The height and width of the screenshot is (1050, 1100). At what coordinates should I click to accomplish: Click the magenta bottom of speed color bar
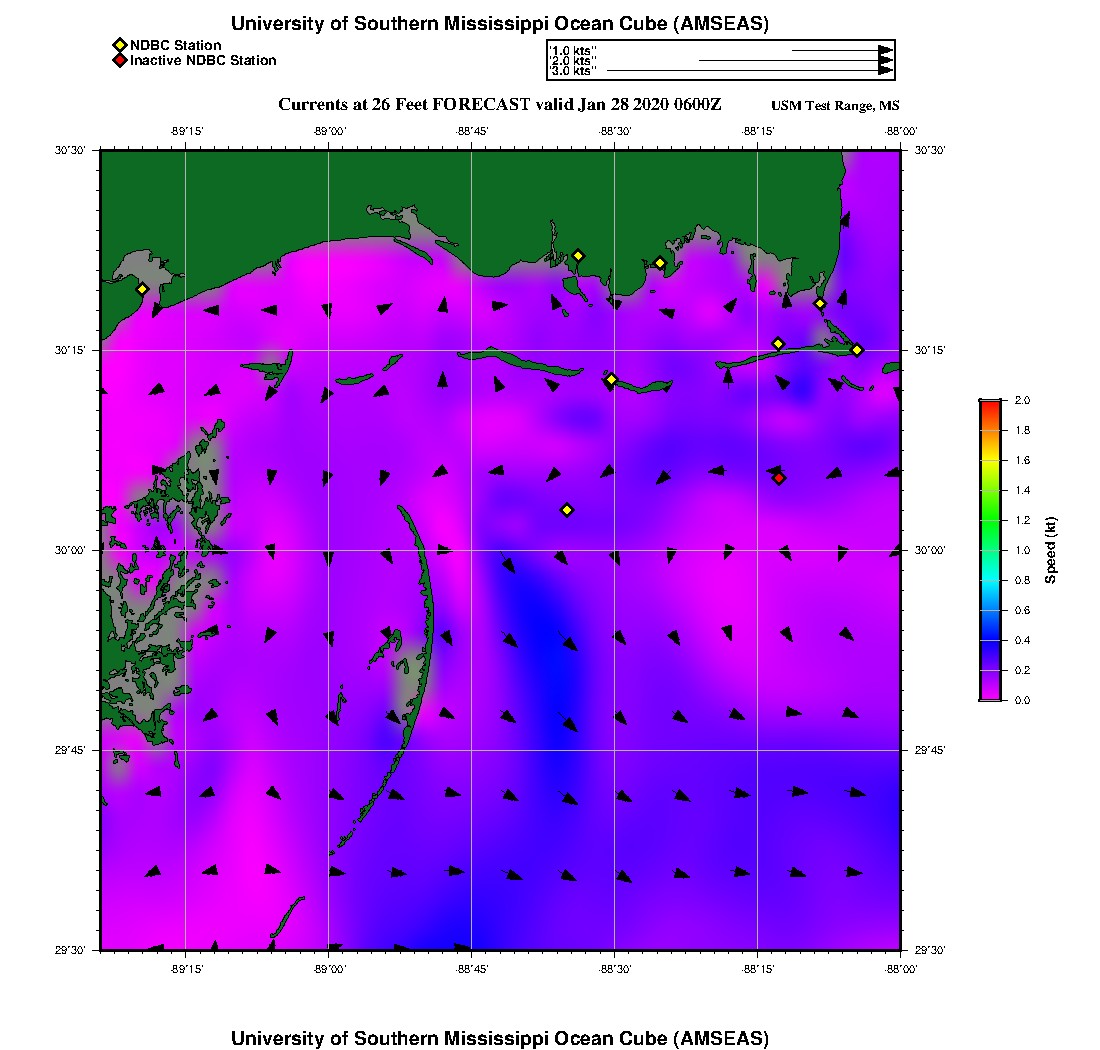[x=989, y=695]
